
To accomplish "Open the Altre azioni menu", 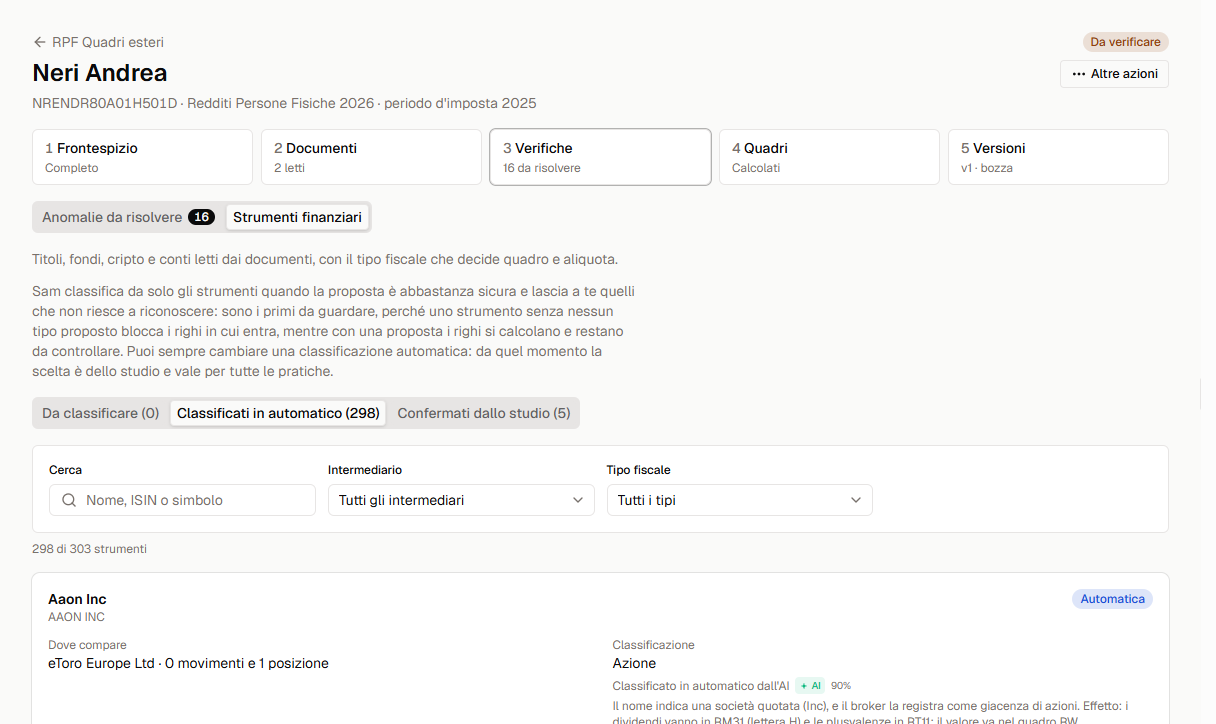I will tap(1114, 74).
